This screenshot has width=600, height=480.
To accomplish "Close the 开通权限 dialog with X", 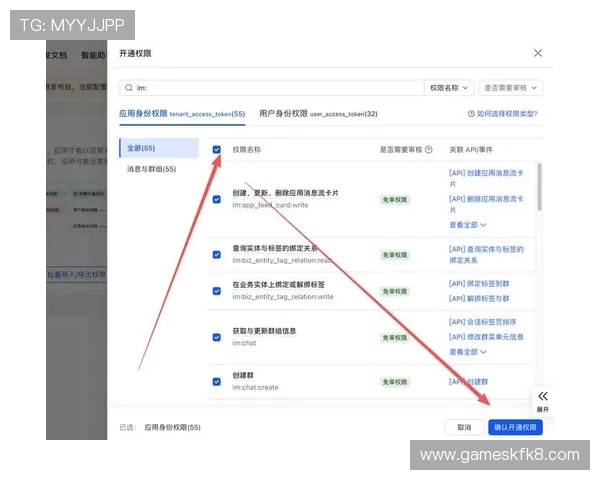I will click(x=538, y=53).
